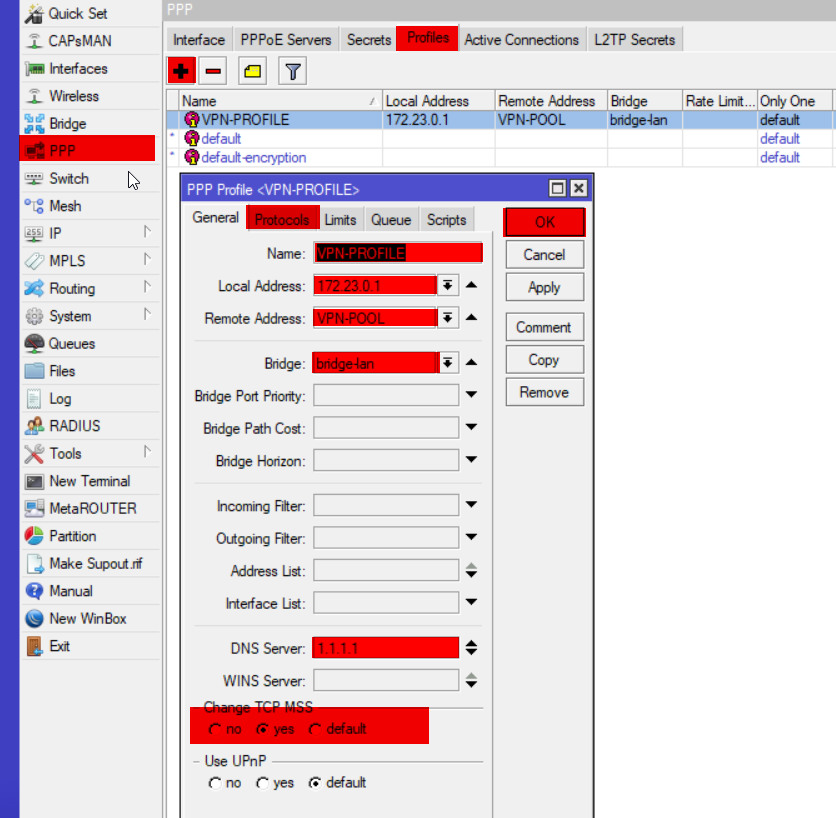Viewport: 836px width, 818px height.
Task: Click the minus remove profile icon
Action: [x=213, y=71]
